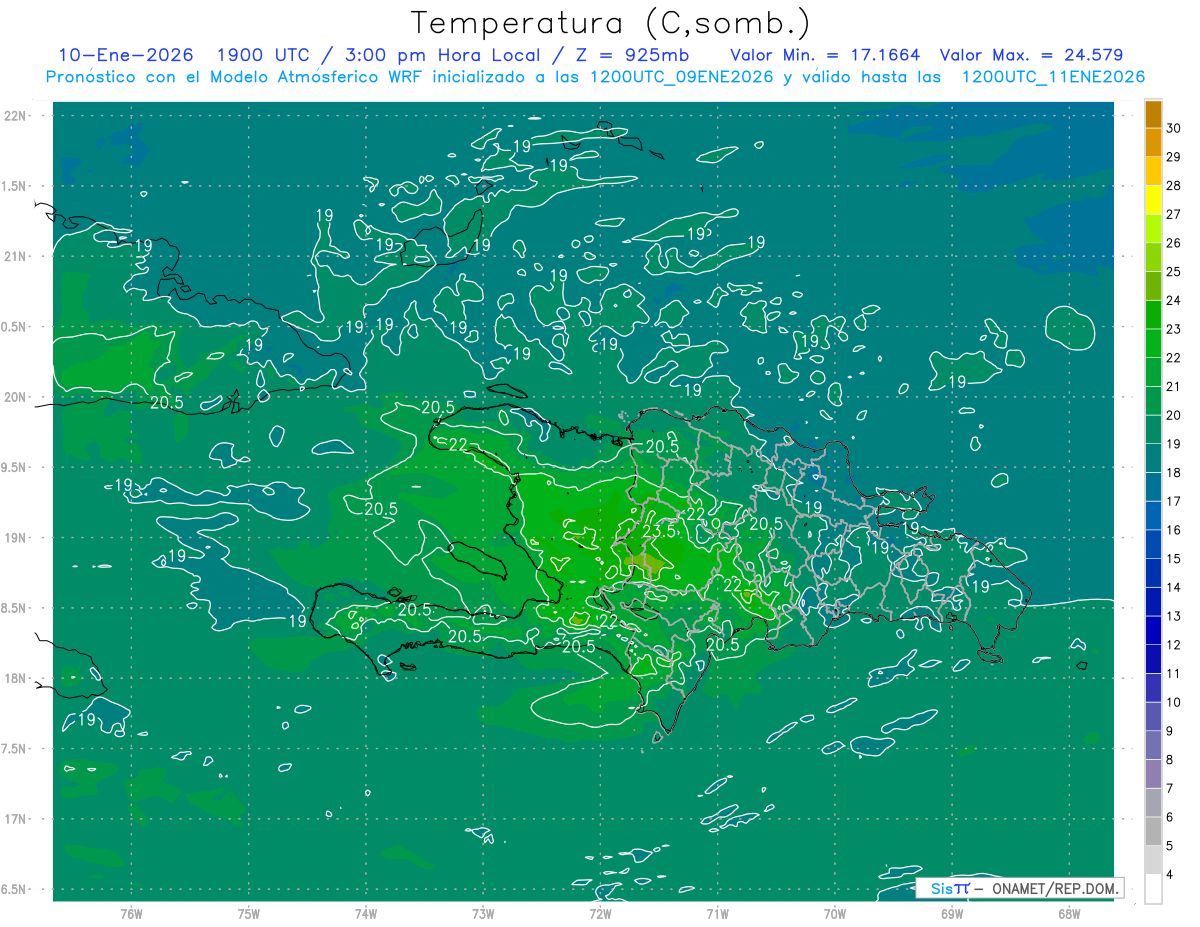Click the "30" label on the color legend
Screen dimensions: 1200x927
click(x=1173, y=128)
